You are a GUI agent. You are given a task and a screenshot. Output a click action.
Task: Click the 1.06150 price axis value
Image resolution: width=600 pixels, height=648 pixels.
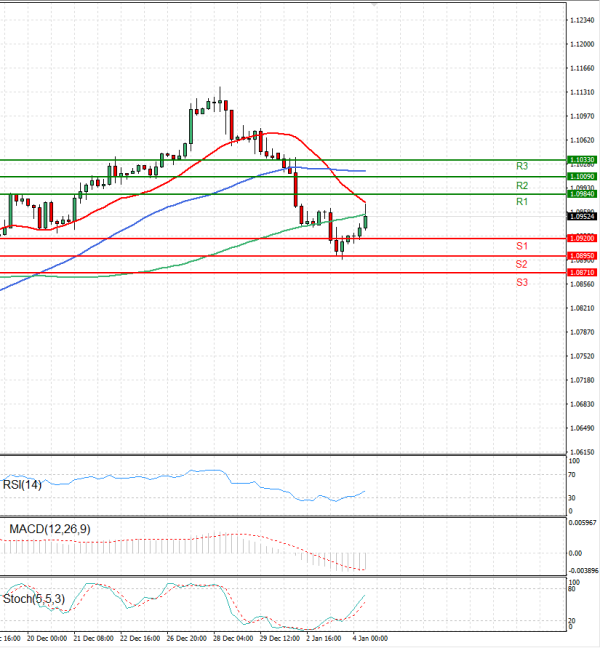tap(582, 452)
